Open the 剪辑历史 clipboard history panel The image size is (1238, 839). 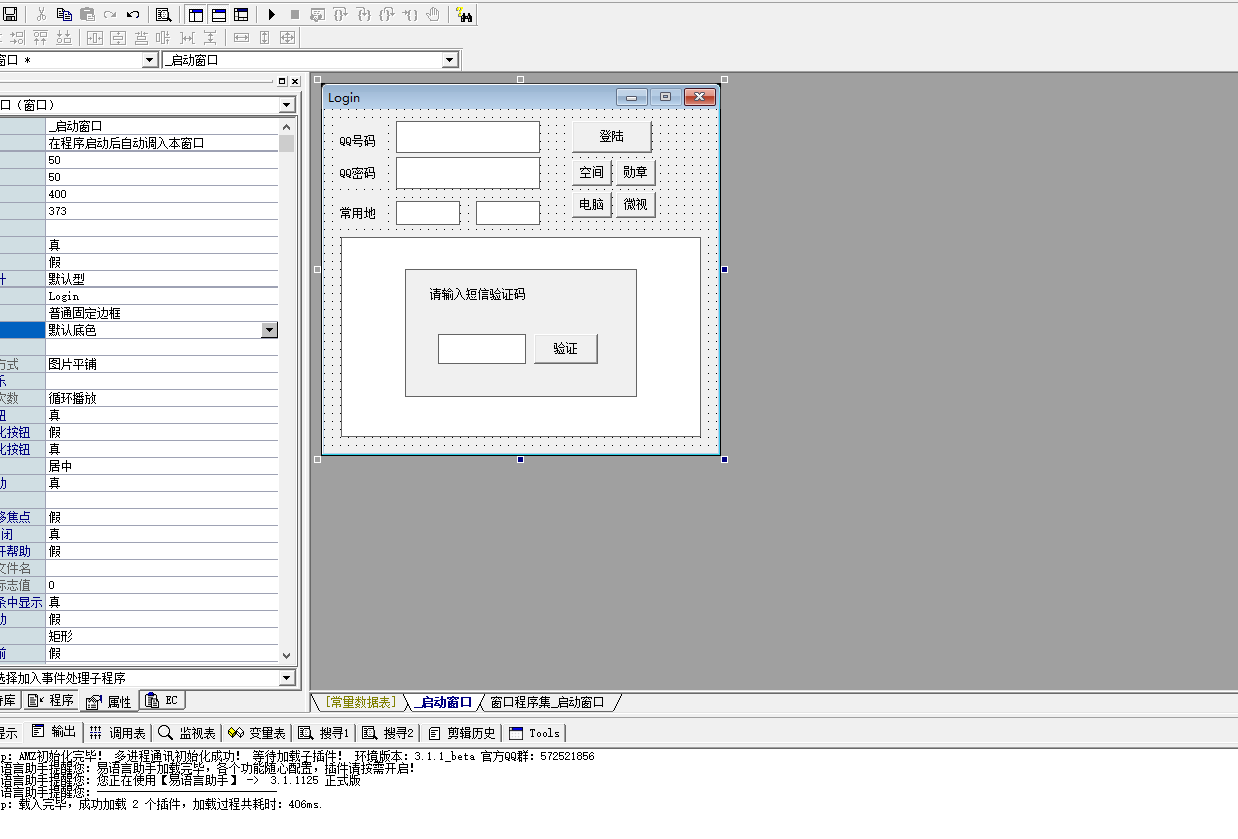point(461,733)
